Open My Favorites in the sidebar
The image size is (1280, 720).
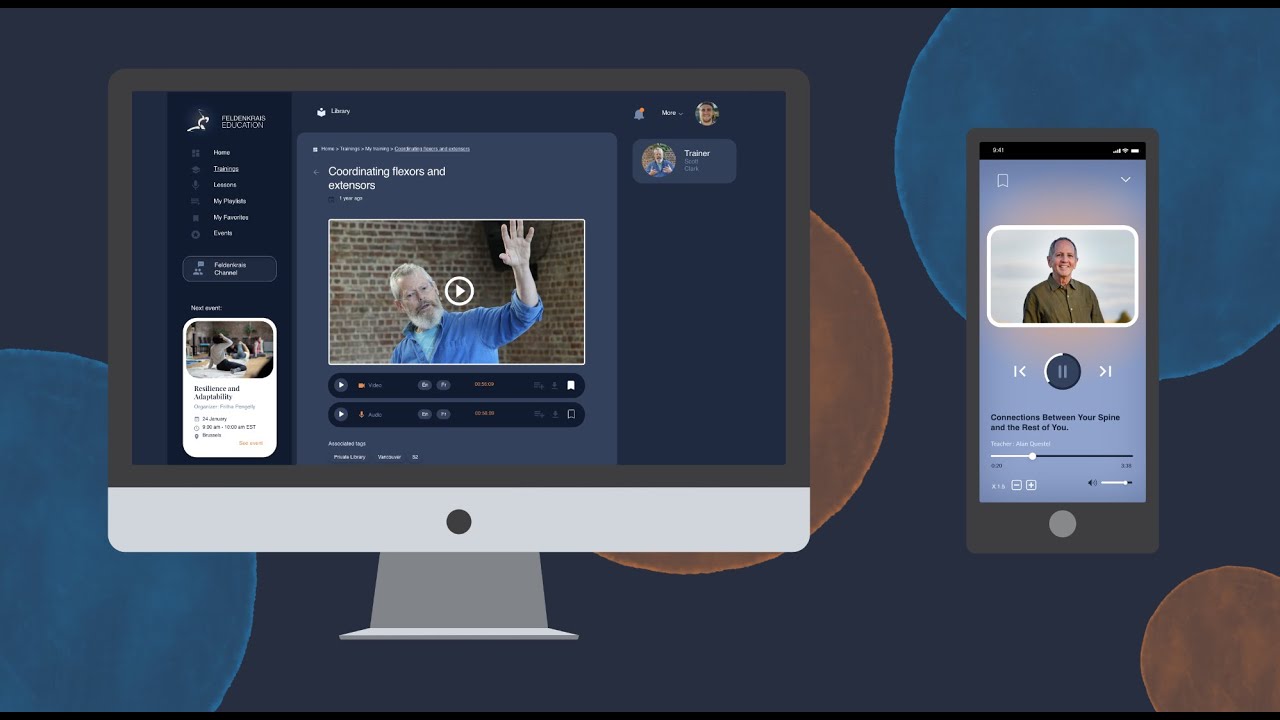click(231, 217)
